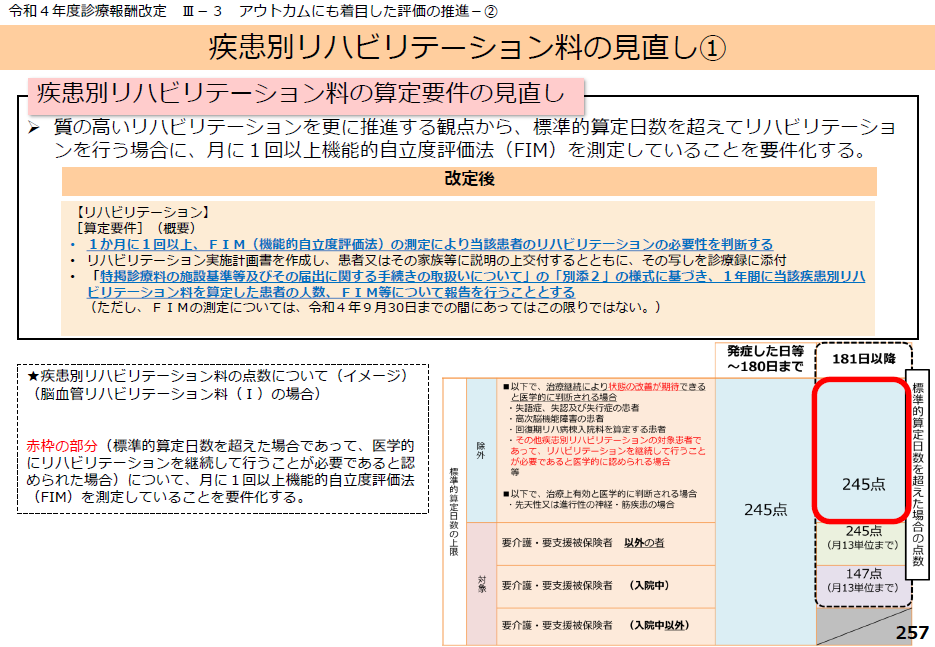Click the 改定後 header bar
The height and width of the screenshot is (647, 935).
pos(469,180)
